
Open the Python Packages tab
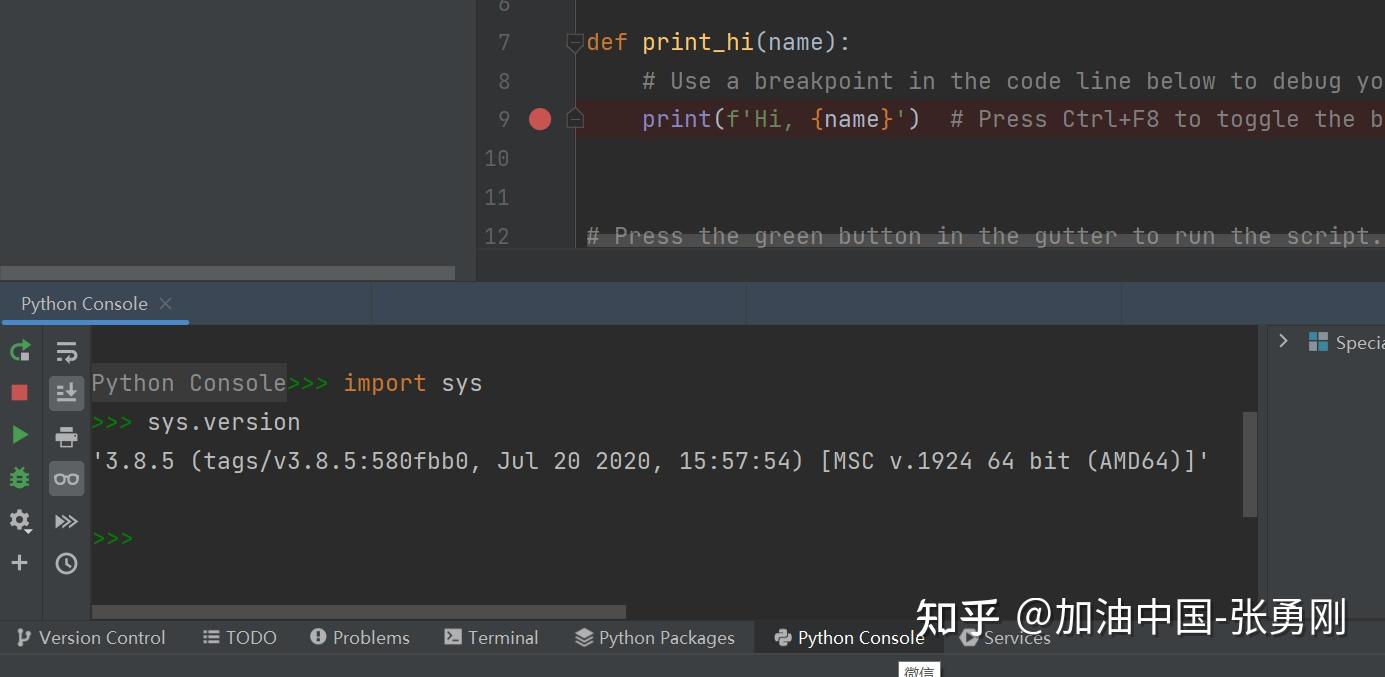(x=654, y=637)
